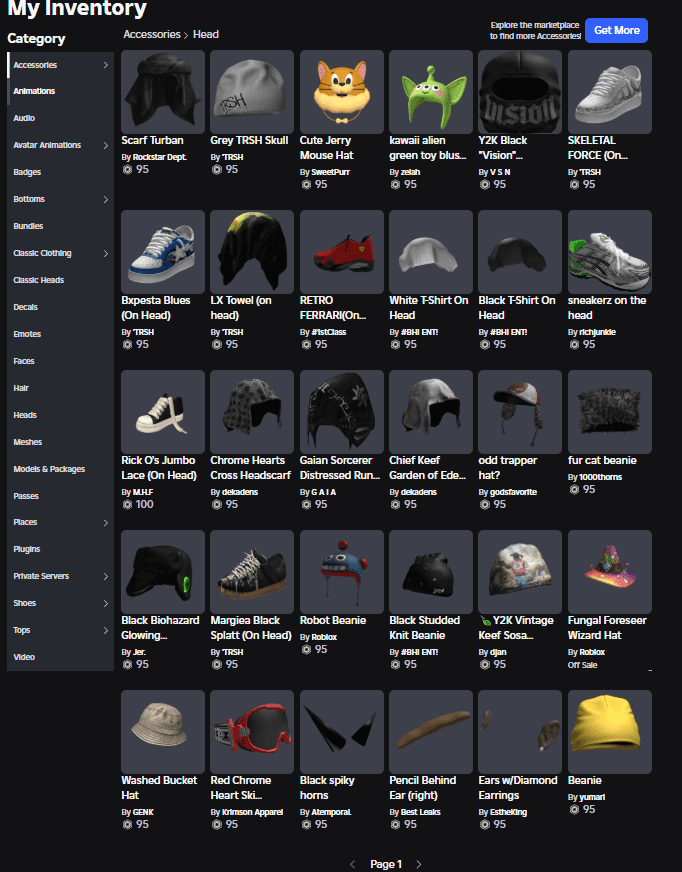Screen dimensions: 682x872
Task: Open the Emotes category
Action: [27, 334]
